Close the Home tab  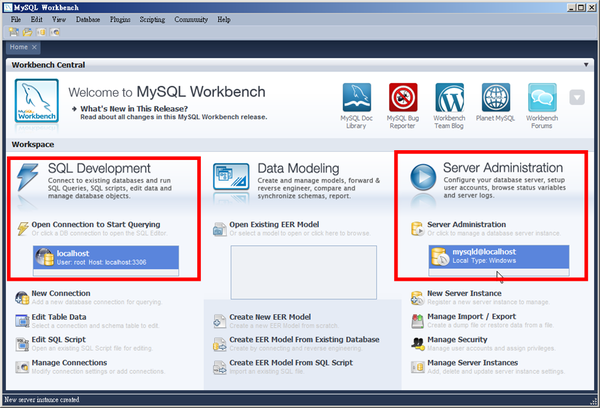click(x=34, y=47)
